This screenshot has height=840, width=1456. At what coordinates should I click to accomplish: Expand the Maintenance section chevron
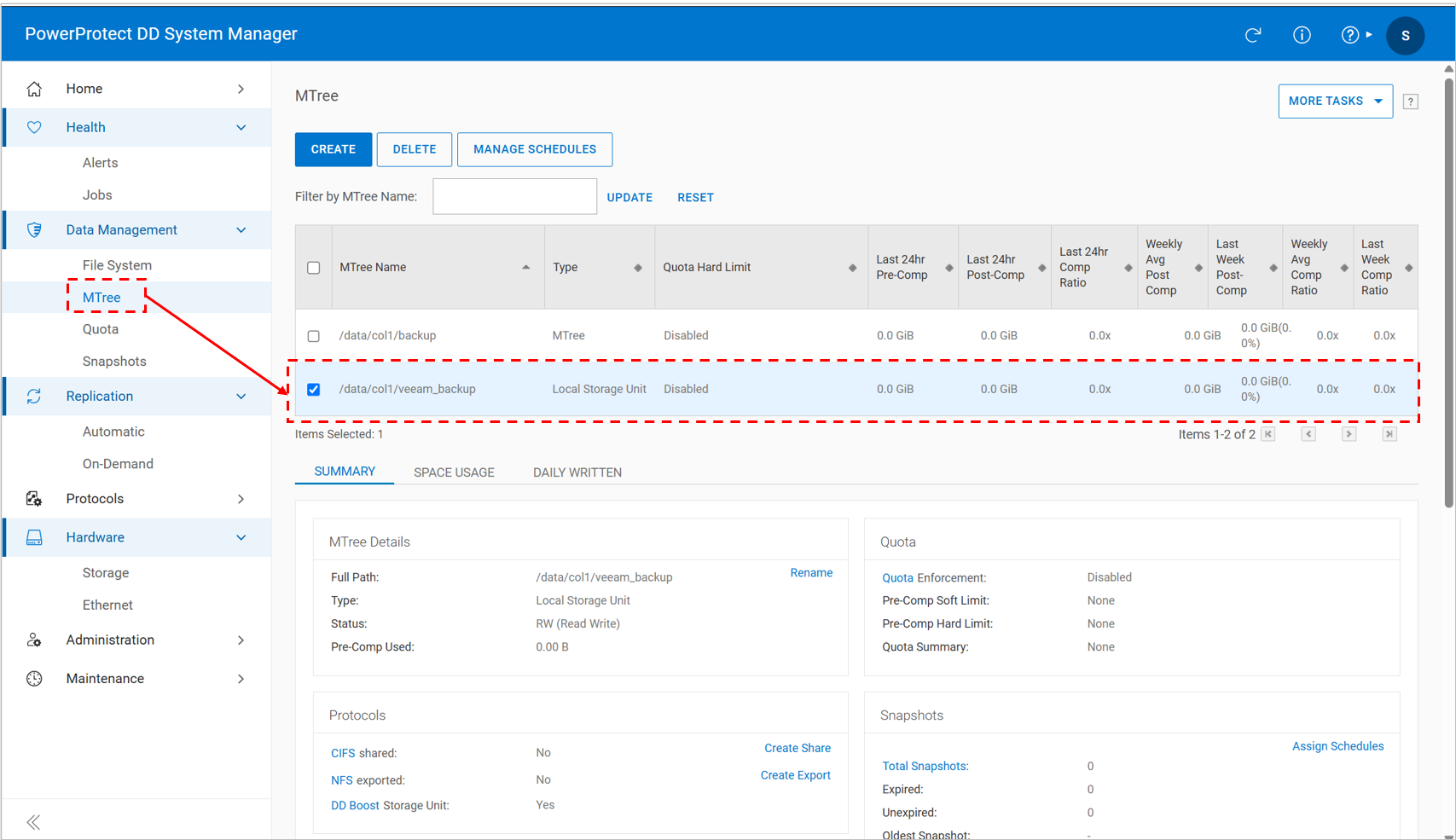pyautogui.click(x=241, y=679)
